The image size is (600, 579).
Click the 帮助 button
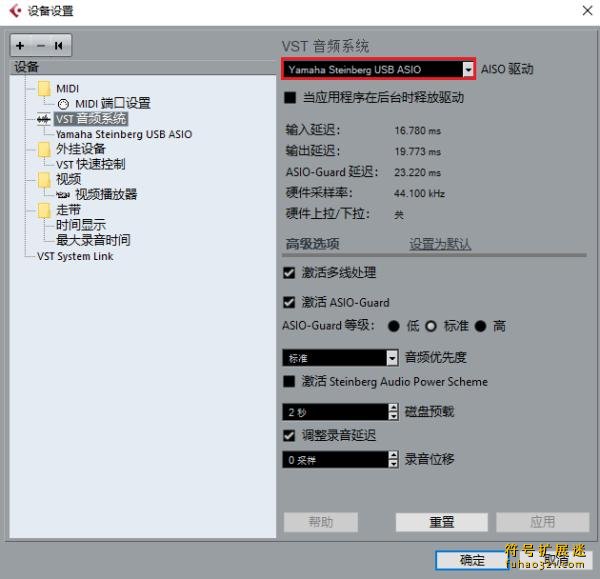click(x=321, y=522)
